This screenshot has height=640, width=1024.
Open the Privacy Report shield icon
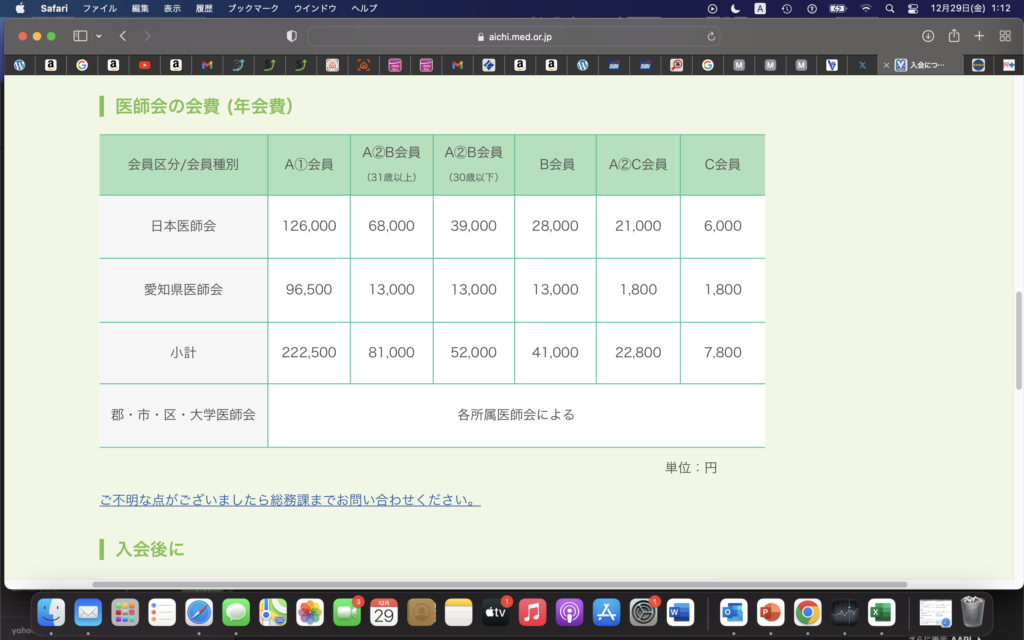[292, 36]
